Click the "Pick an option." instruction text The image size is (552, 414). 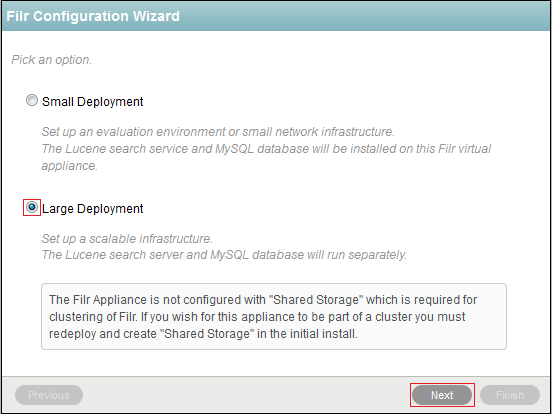coord(52,60)
